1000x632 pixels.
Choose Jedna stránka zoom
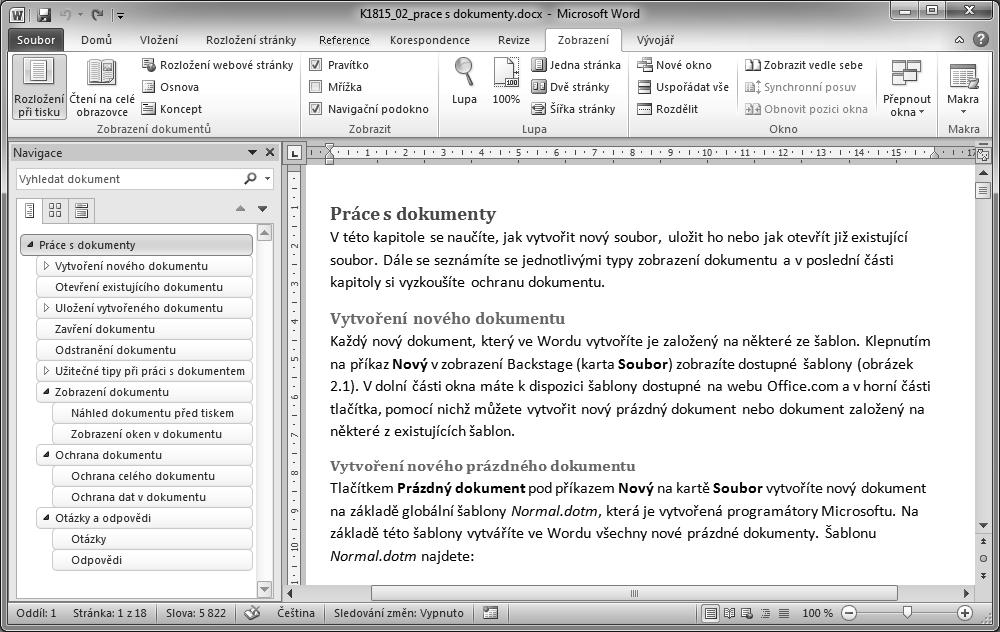[x=576, y=65]
